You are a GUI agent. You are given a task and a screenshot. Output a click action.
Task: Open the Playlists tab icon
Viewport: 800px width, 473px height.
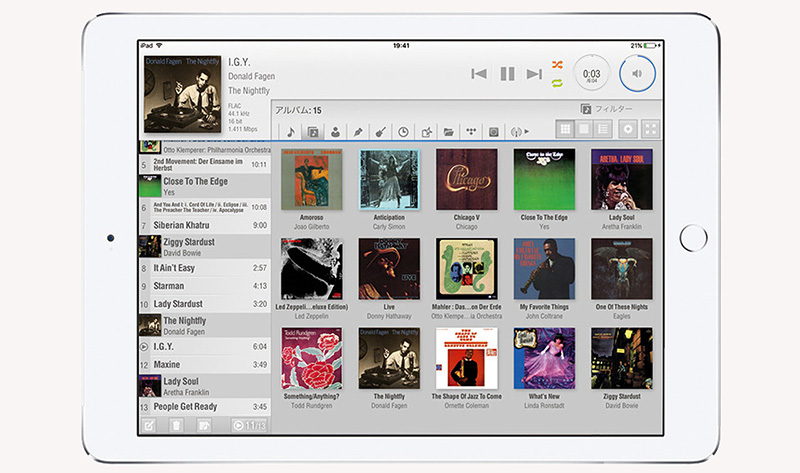click(x=426, y=132)
